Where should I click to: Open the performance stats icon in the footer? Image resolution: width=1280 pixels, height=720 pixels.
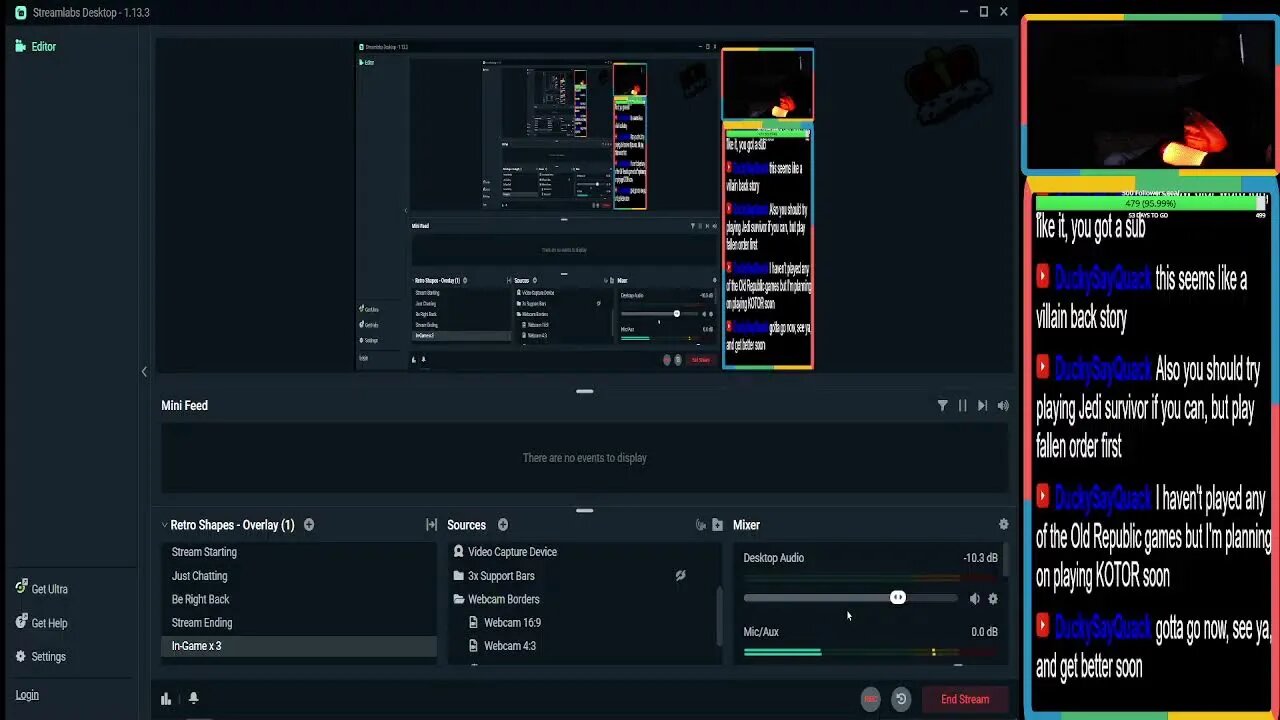tap(166, 699)
